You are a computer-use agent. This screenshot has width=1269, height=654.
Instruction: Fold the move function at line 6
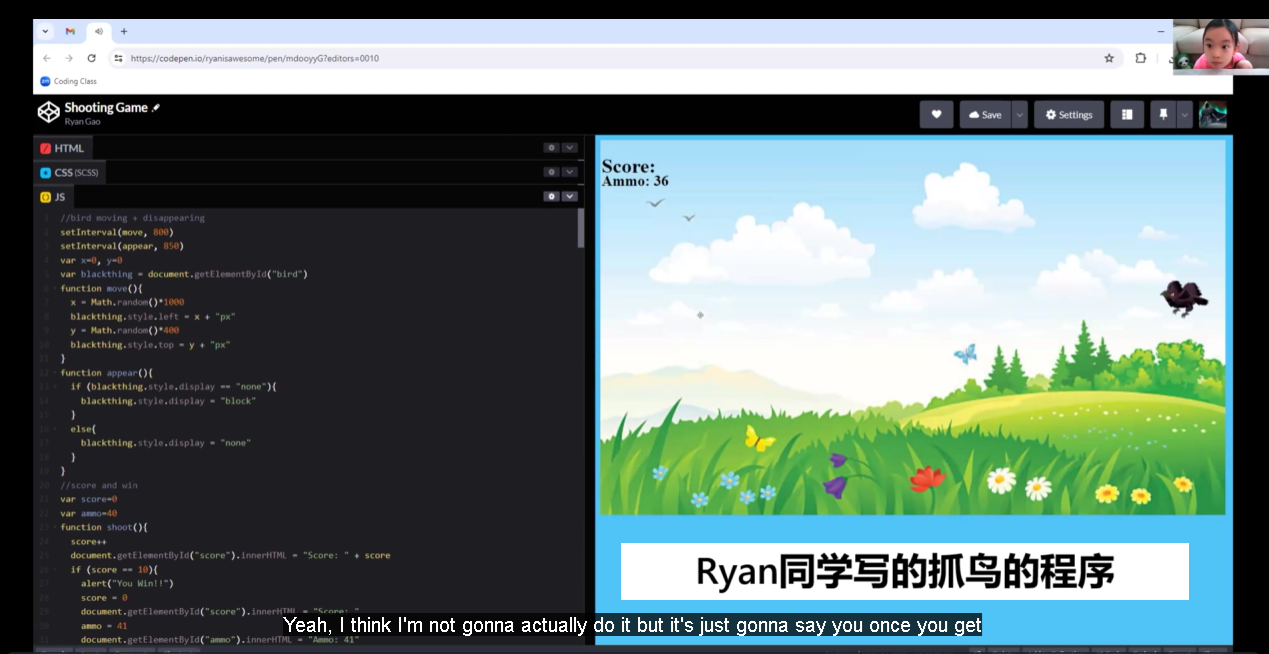54,288
